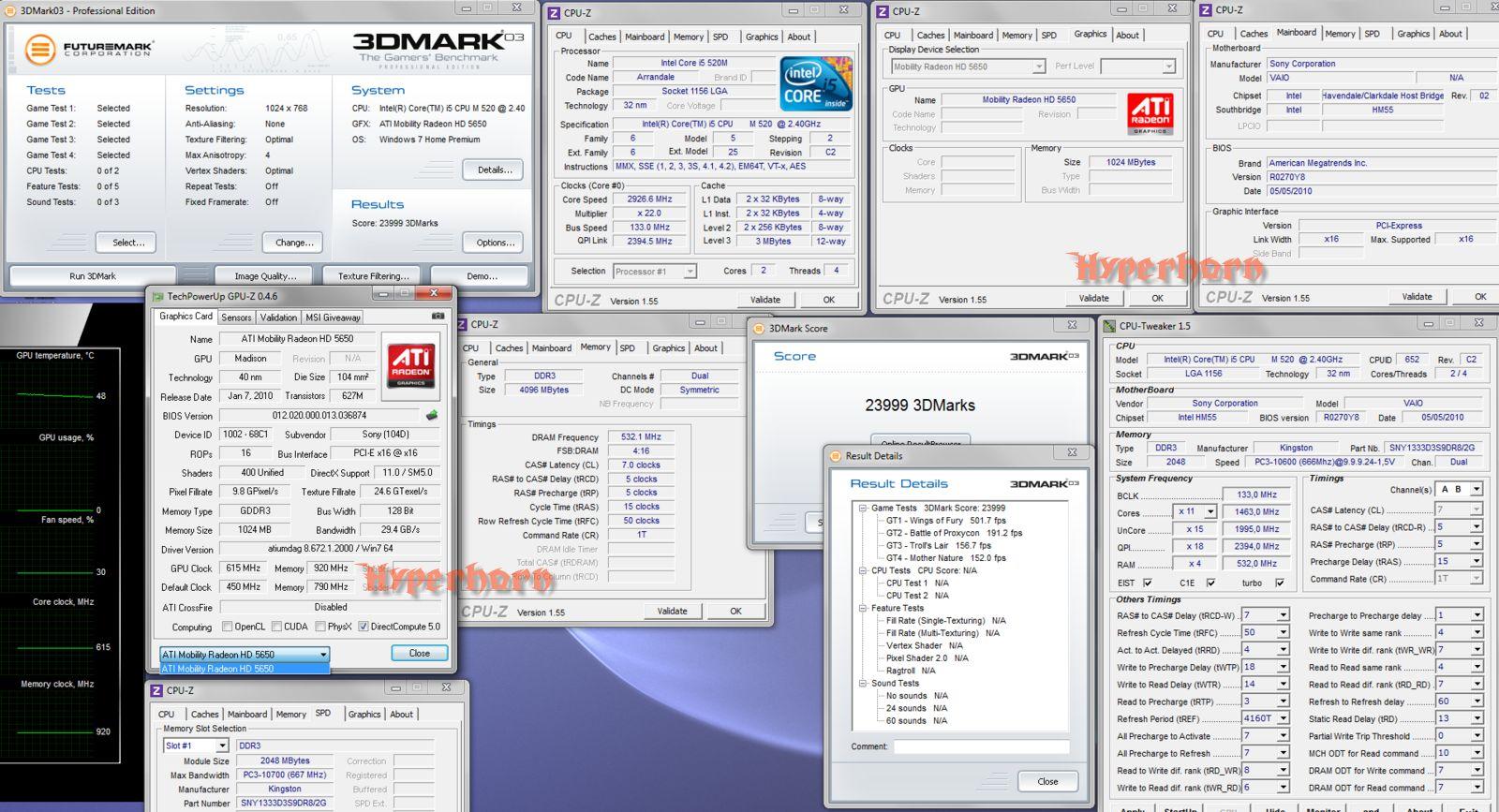
Task: Click ATI Radeon logo in CPU-Z Graphics window
Action: tap(1150, 114)
